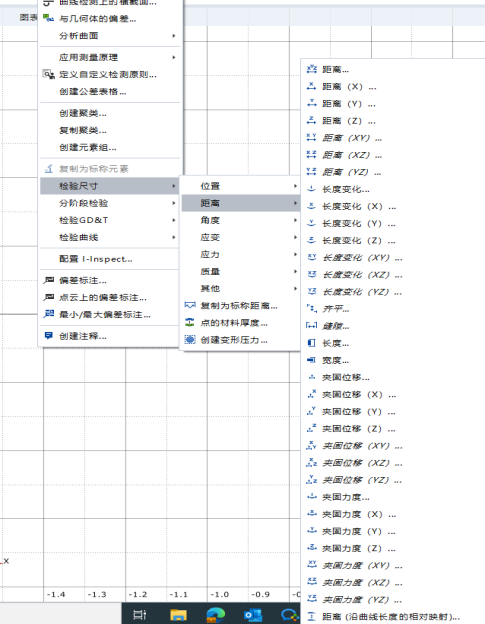Select 创建元素组... menu entry
The height and width of the screenshot is (624, 485).
[109, 148]
